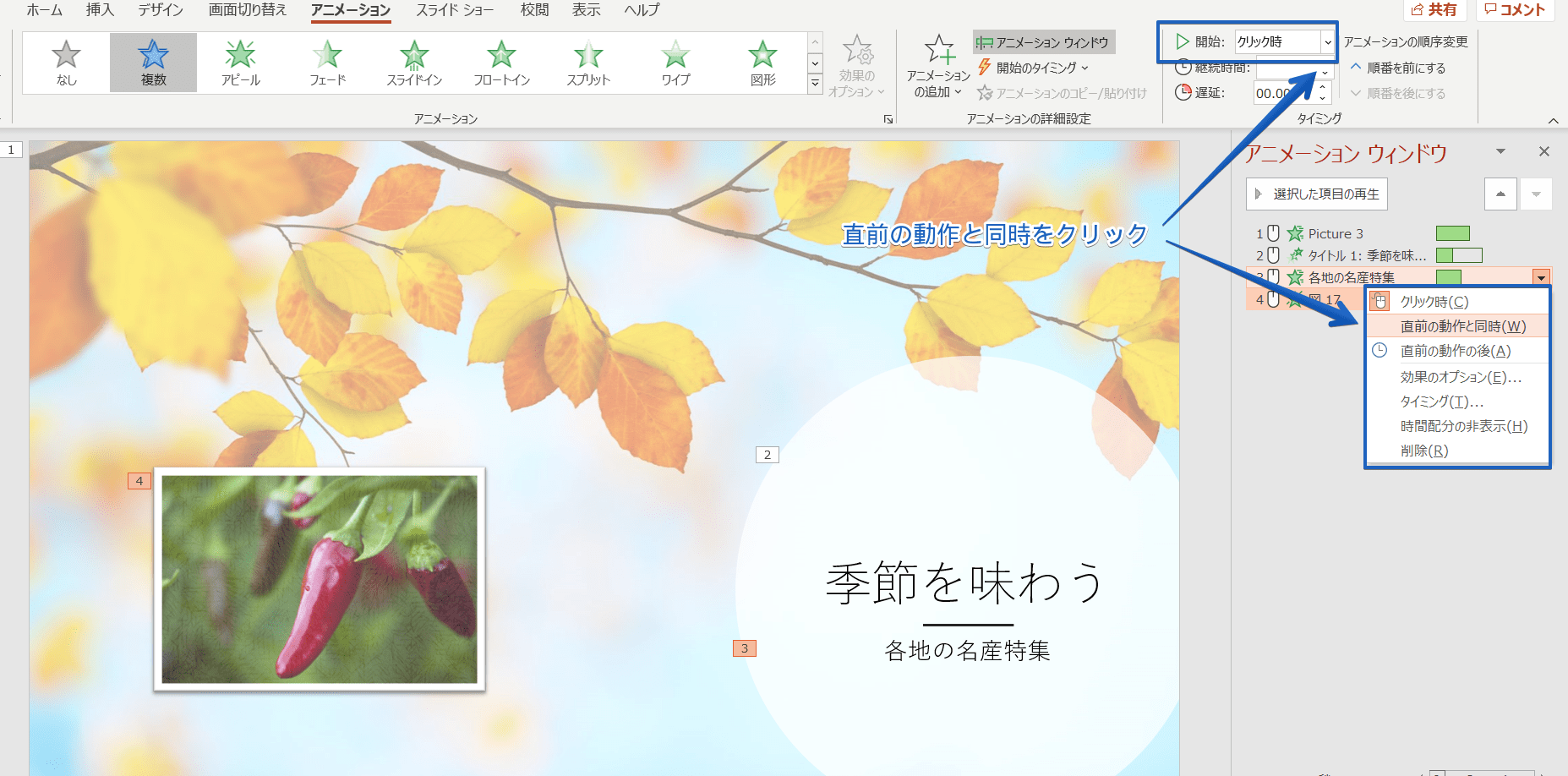Close the アニメーション ウィンドウ pane
The height and width of the screenshot is (776, 1568).
(x=1544, y=151)
